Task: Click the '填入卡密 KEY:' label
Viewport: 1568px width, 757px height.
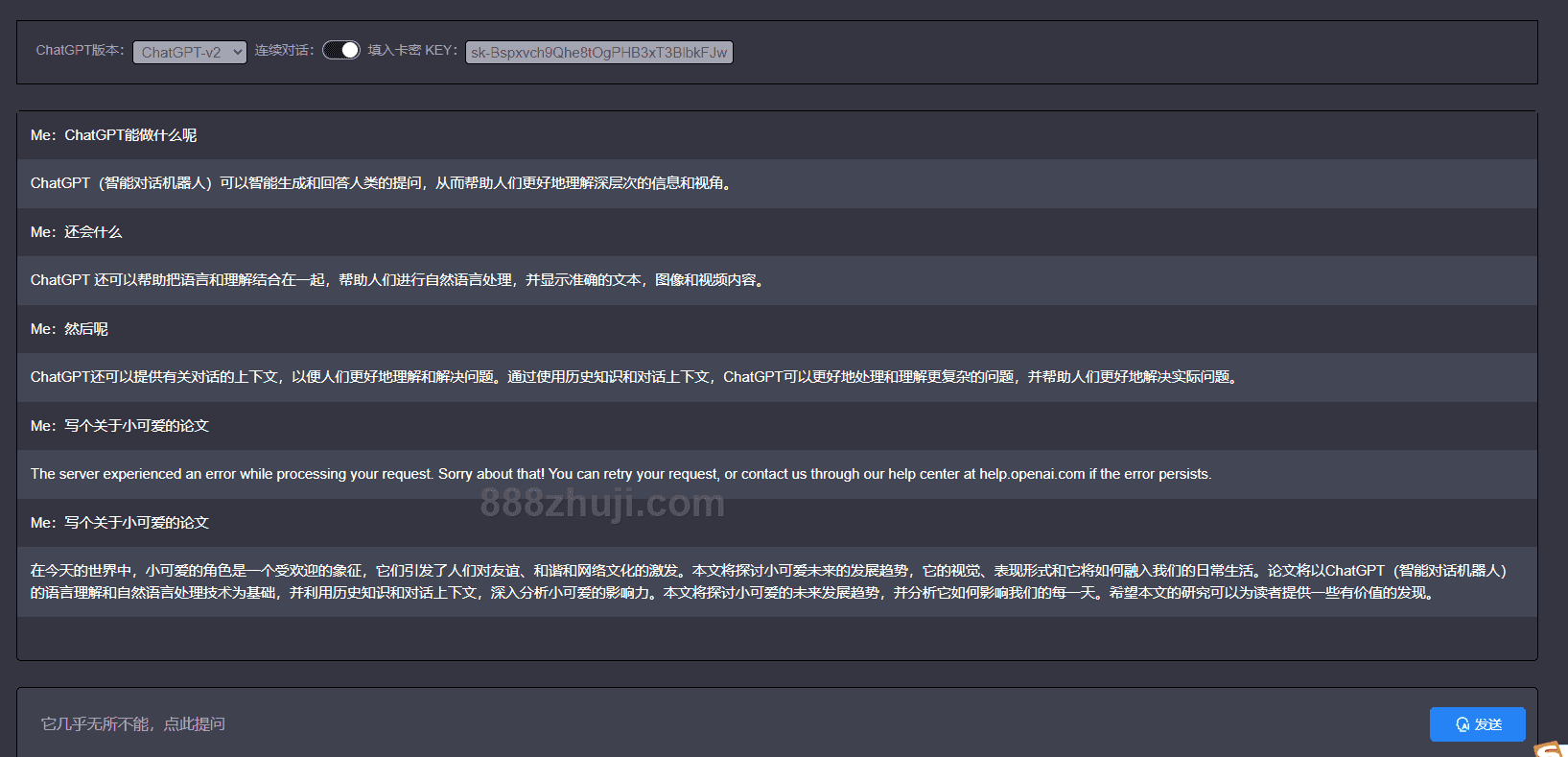Action: point(413,50)
